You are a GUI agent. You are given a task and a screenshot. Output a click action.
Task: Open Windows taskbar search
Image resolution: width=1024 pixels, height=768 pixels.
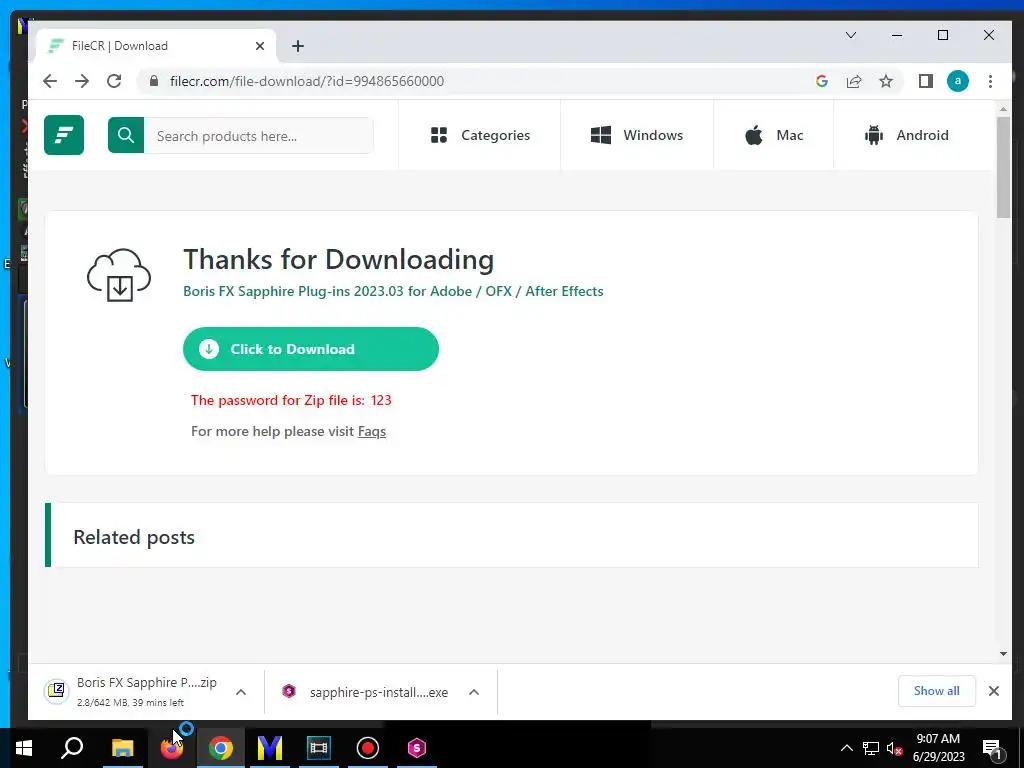[x=72, y=748]
